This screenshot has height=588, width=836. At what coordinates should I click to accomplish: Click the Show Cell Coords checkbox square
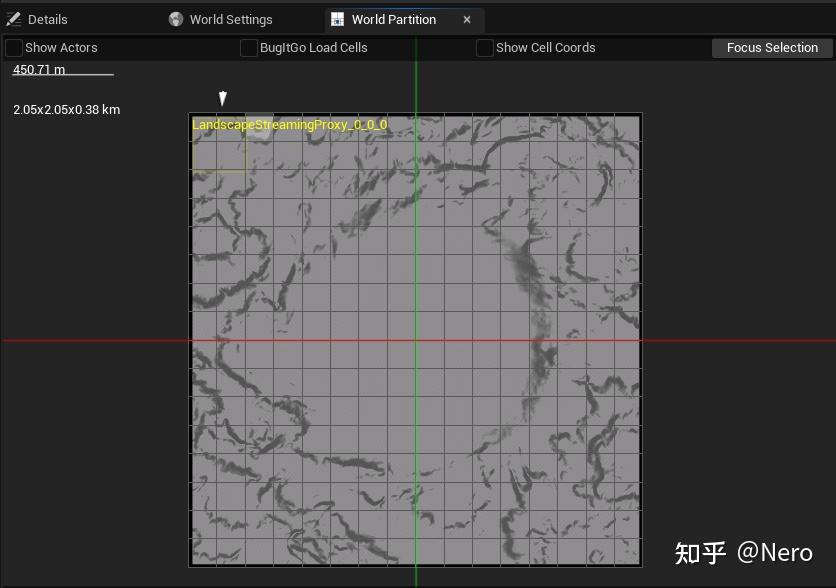tap(485, 47)
